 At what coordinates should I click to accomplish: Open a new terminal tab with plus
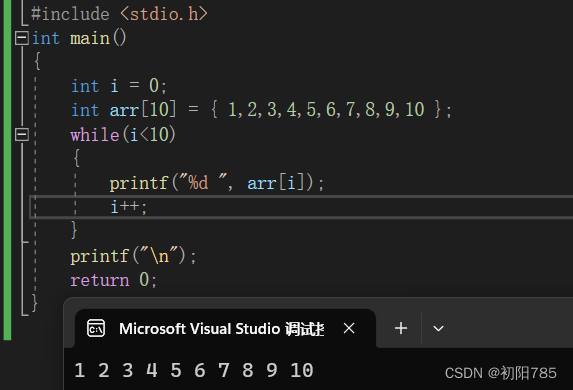401,328
